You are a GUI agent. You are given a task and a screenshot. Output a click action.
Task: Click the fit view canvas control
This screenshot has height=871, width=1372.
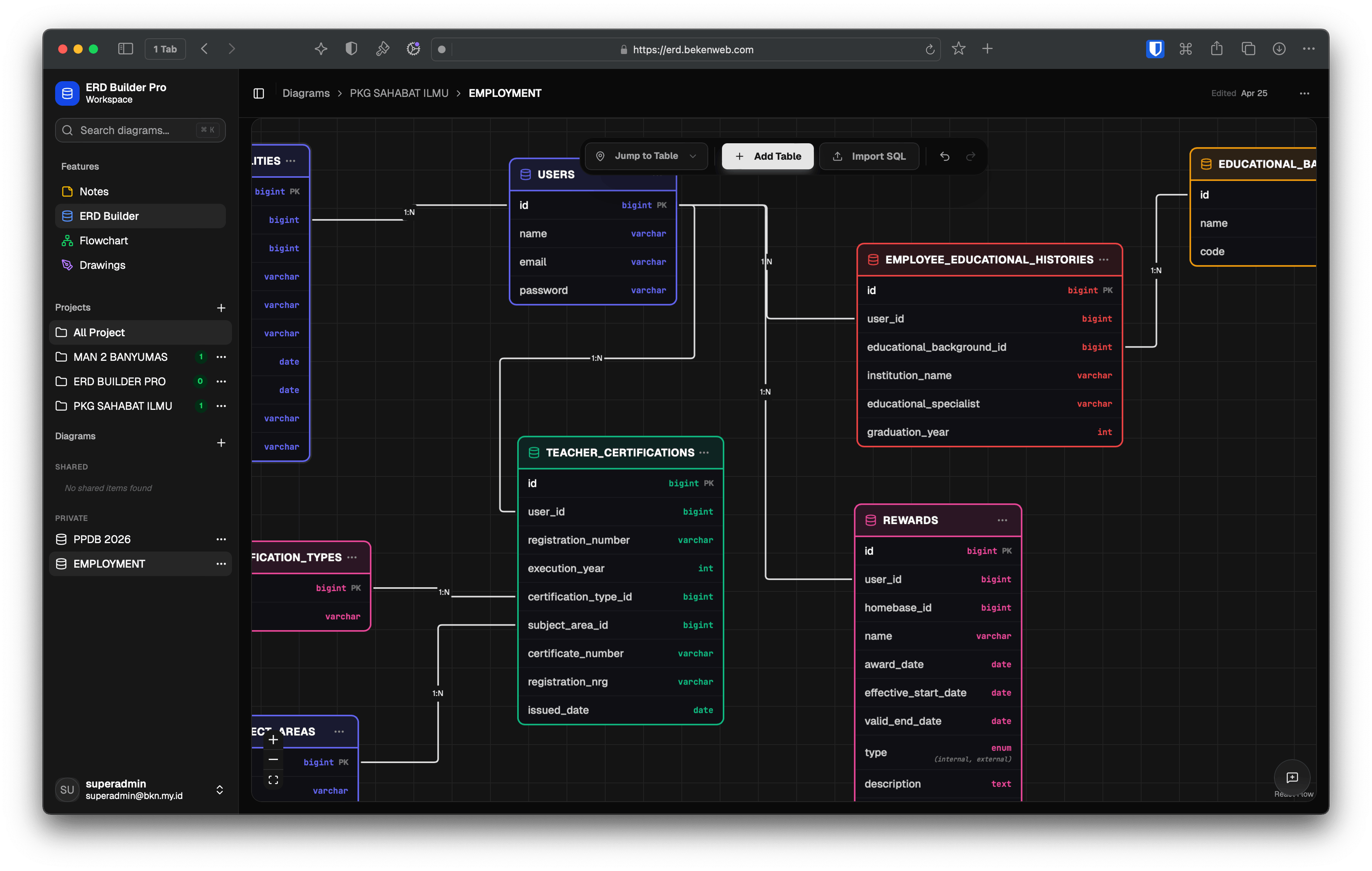click(273, 780)
